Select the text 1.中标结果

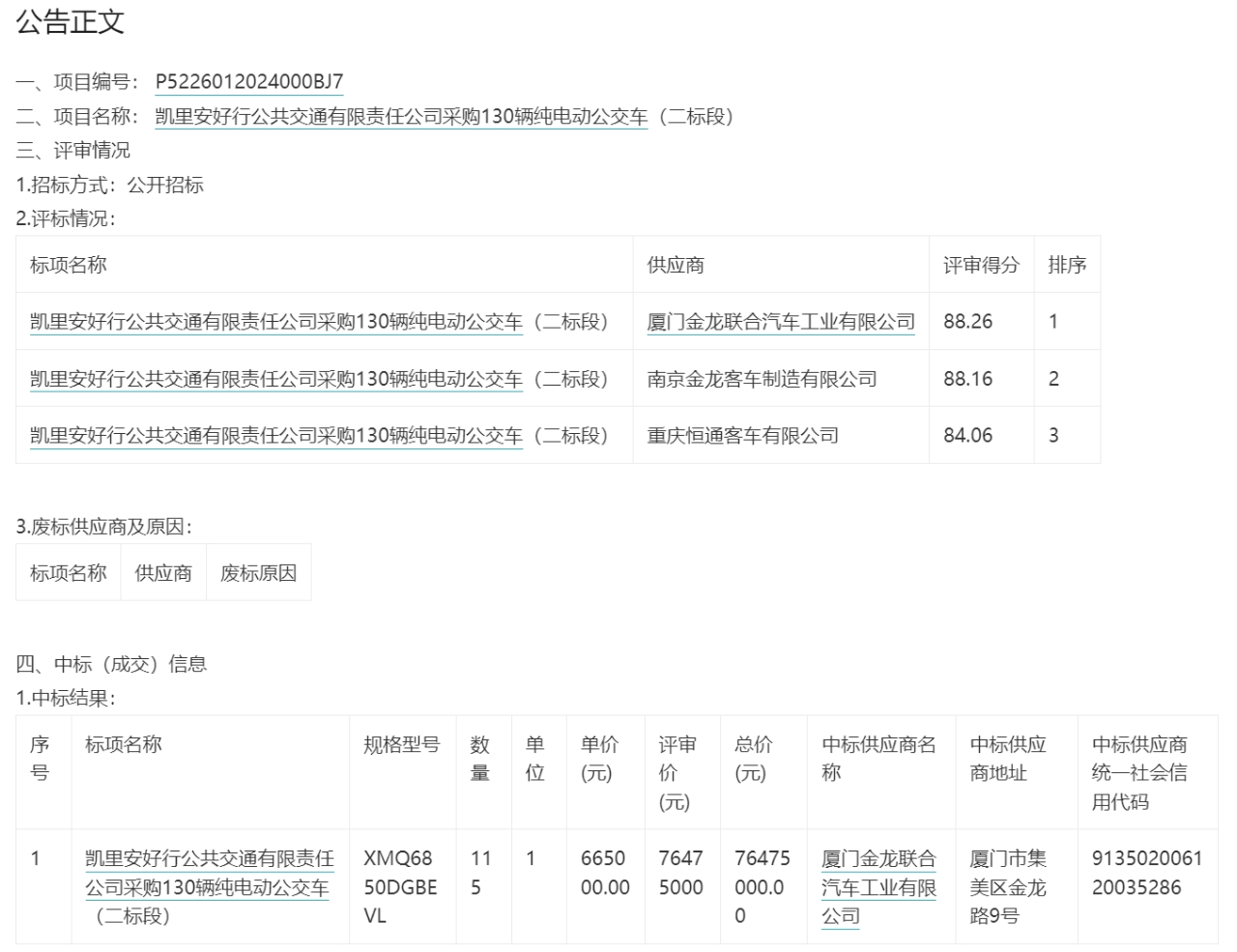coord(66,698)
